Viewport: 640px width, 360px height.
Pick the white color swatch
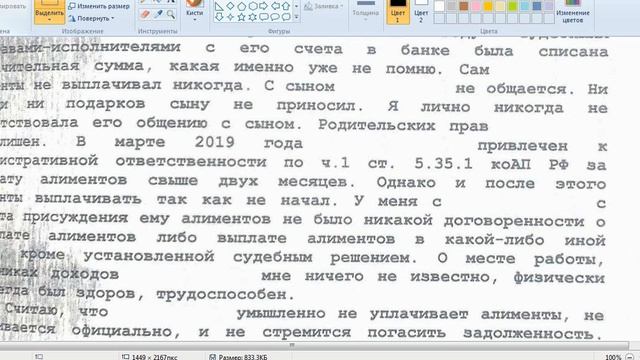point(439,6)
